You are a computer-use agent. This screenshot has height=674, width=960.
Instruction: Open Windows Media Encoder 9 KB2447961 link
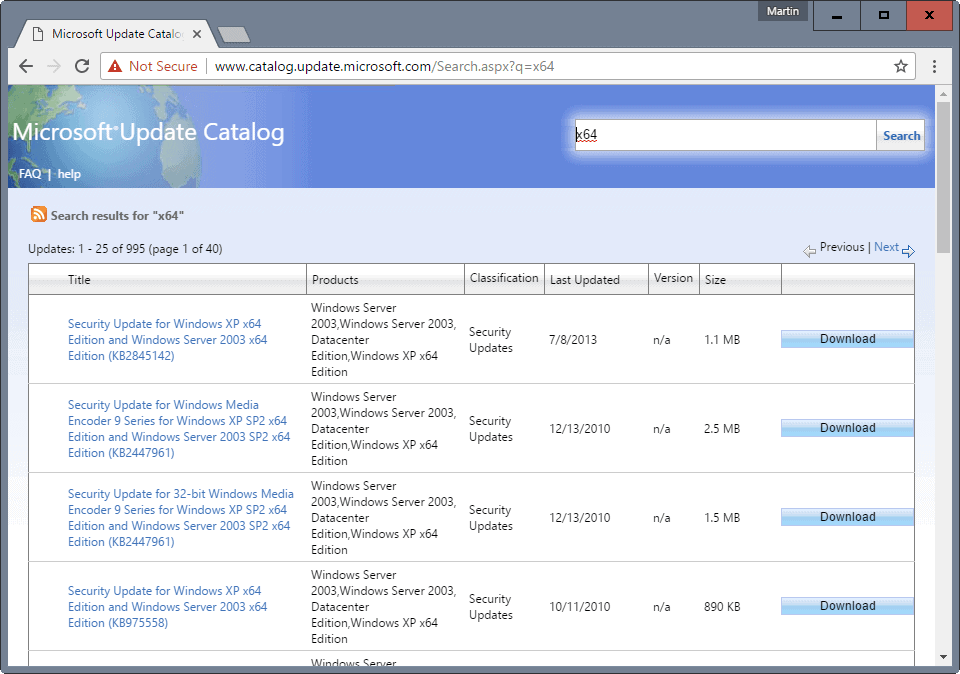[179, 429]
